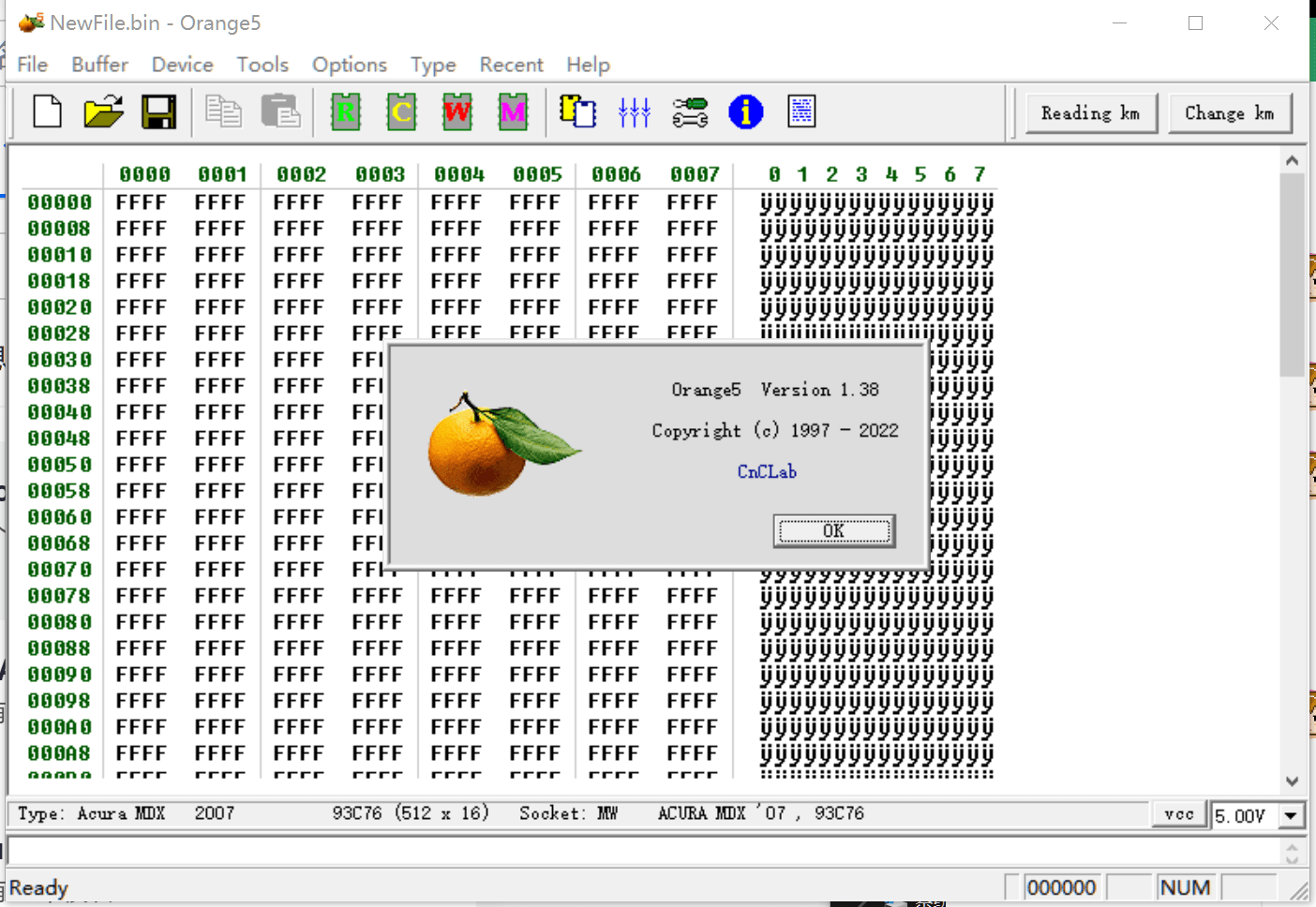
Task: Click the 93C76 (512 x 16) chip text
Action: (411, 813)
